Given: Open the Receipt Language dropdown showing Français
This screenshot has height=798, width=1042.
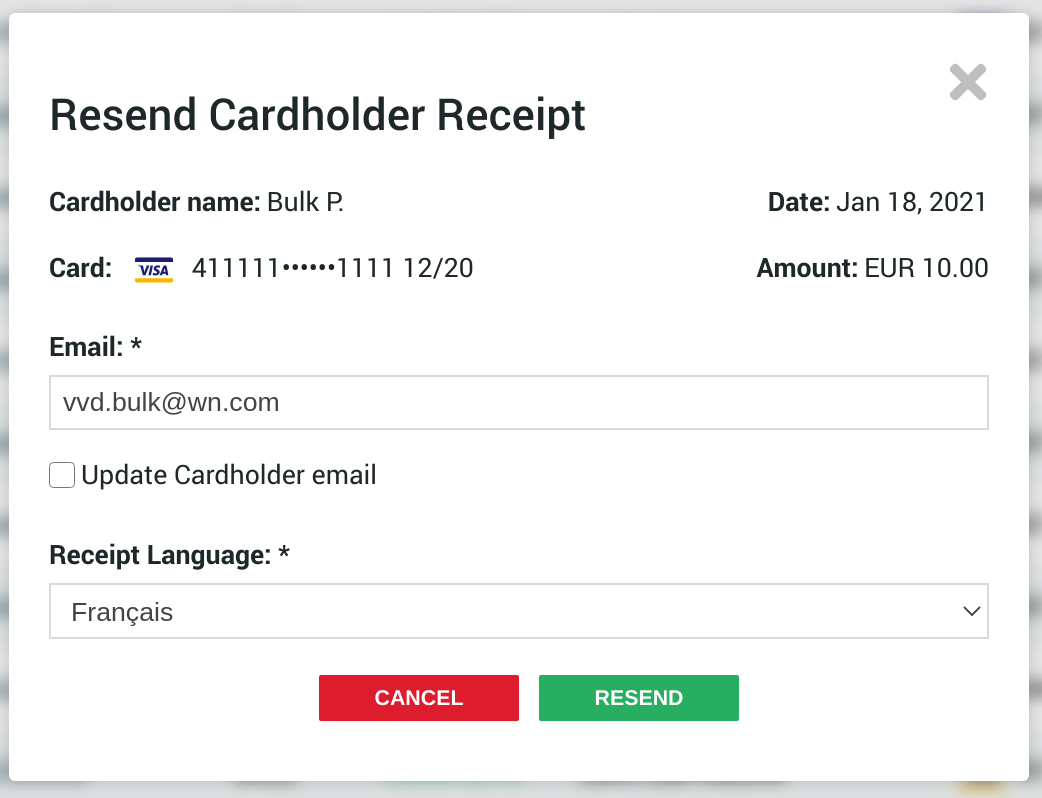Looking at the screenshot, I should pos(518,611).
